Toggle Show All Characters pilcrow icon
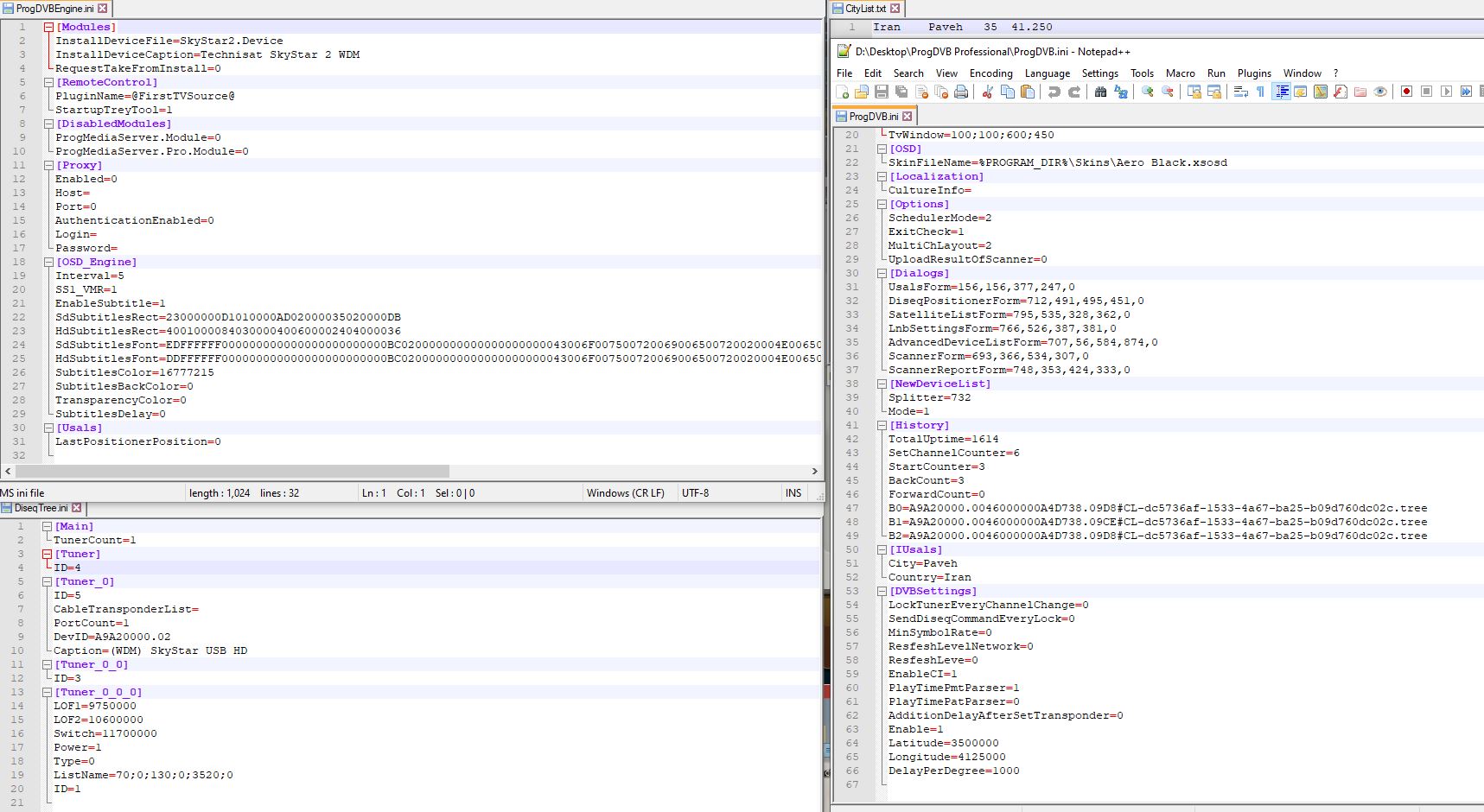 (1260, 92)
